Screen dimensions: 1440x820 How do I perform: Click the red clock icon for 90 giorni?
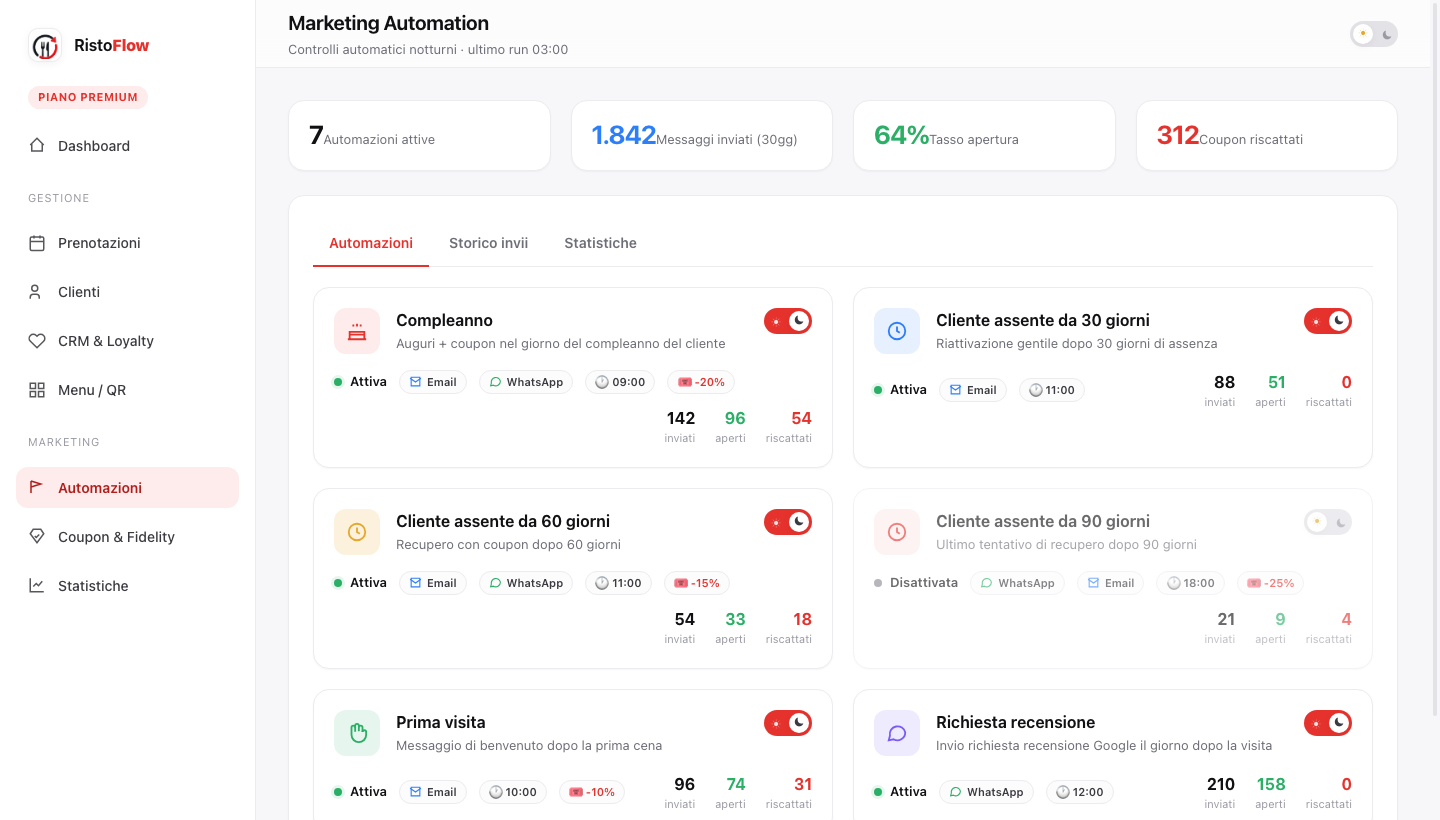(x=897, y=532)
